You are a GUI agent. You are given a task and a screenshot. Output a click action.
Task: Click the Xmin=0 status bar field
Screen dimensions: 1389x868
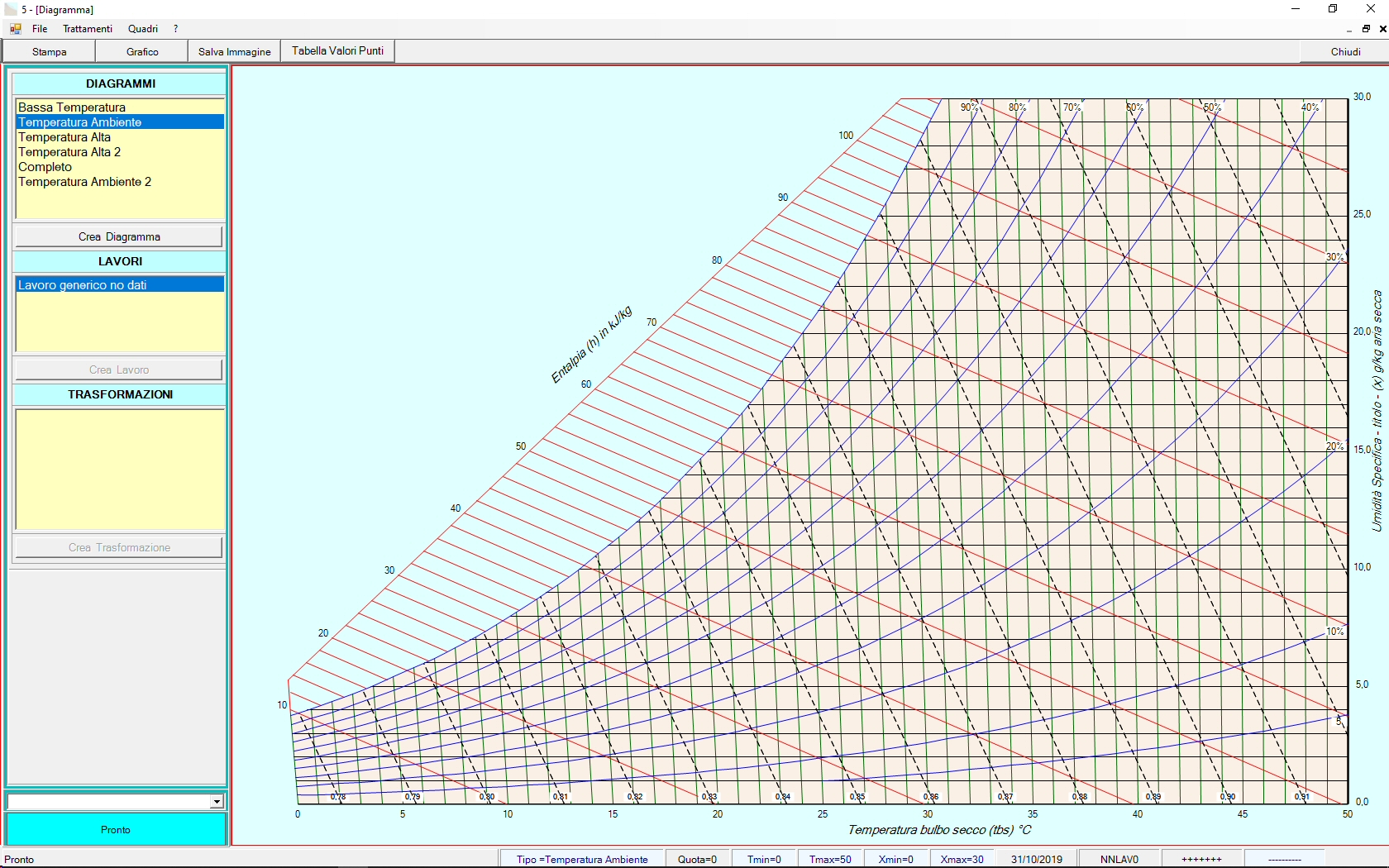896,859
